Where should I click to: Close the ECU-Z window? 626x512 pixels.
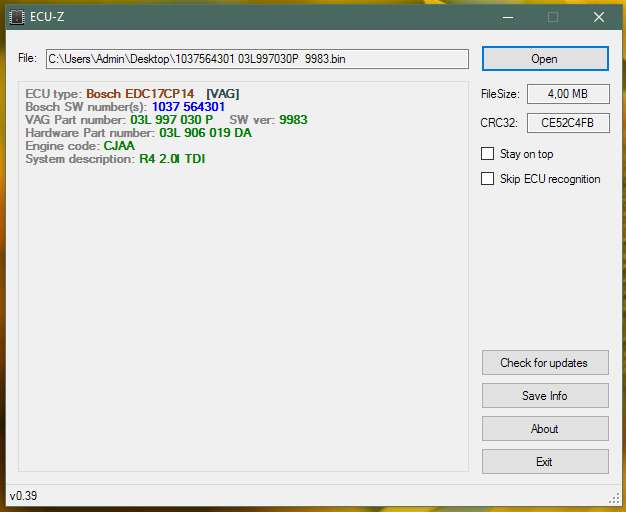tap(598, 17)
